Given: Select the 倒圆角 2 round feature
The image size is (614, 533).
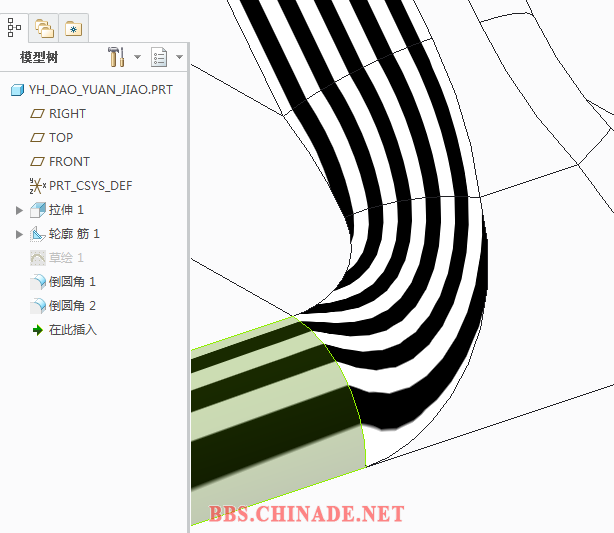Looking at the screenshot, I should [x=72, y=305].
